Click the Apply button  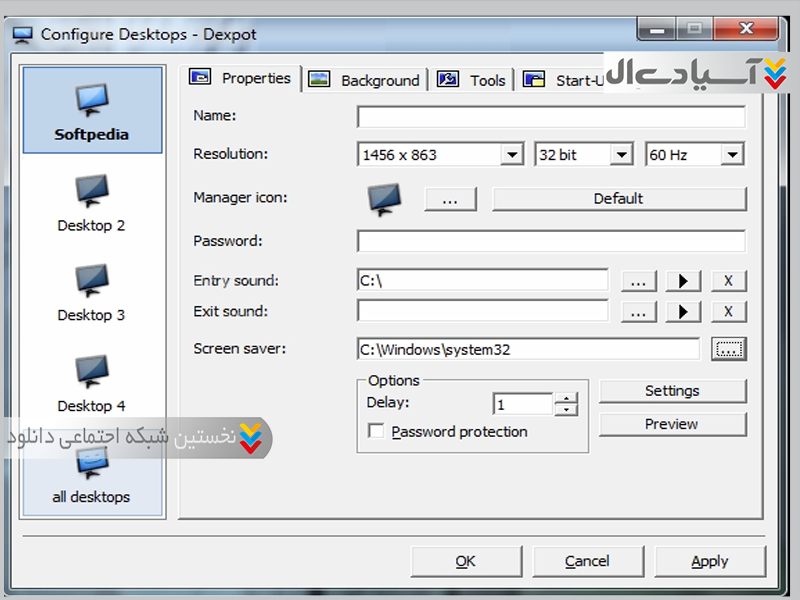point(710,561)
